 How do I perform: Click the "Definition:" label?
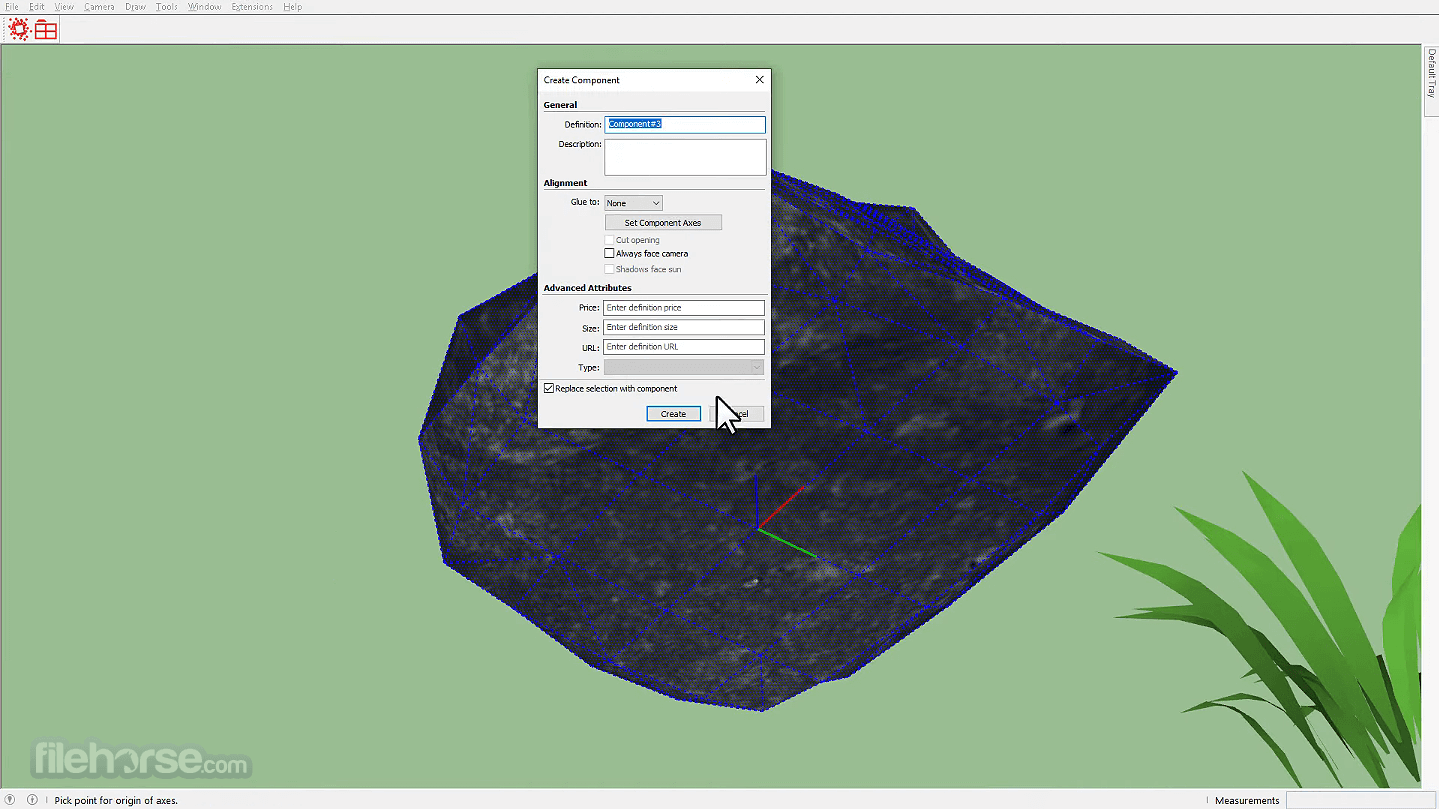click(583, 125)
